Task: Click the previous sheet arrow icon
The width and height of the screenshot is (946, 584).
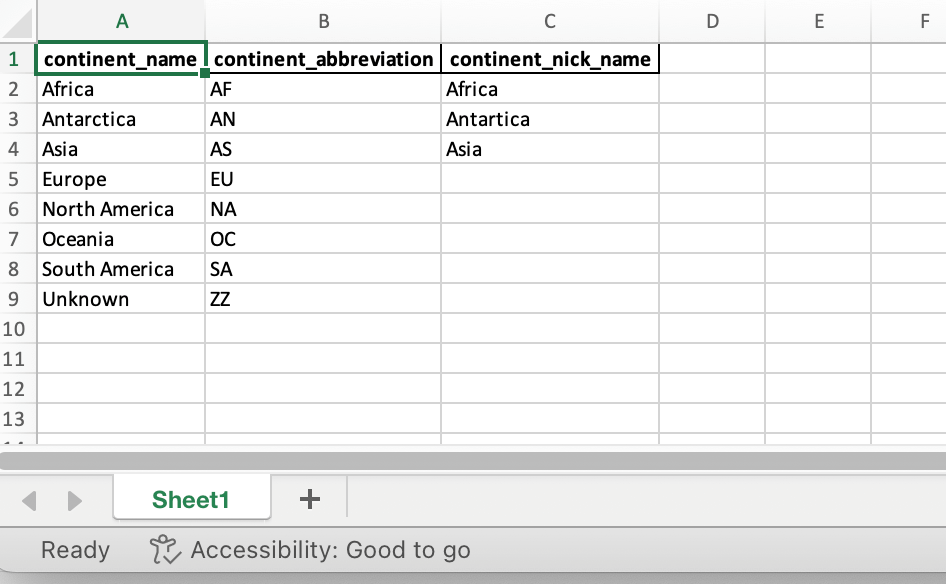Action: (29, 500)
